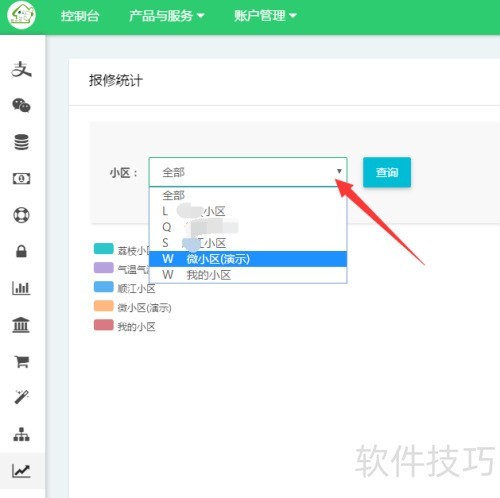
Task: Click the line chart statistics sidebar icon
Action: (x=21, y=471)
